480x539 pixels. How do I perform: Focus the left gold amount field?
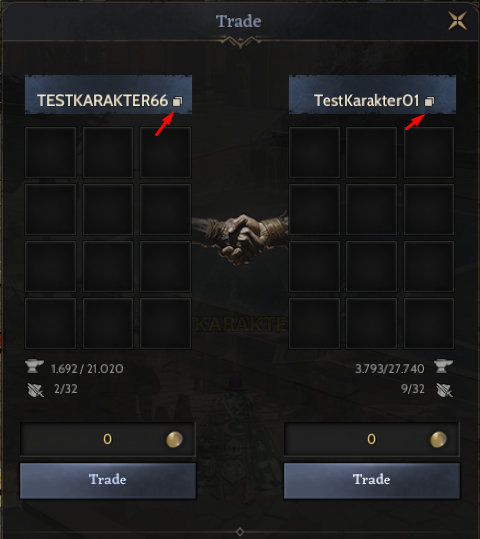(108, 440)
